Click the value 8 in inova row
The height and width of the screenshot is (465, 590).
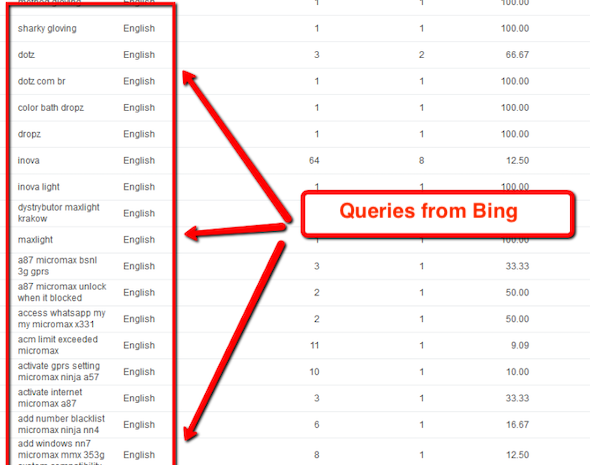pyautogui.click(x=421, y=161)
